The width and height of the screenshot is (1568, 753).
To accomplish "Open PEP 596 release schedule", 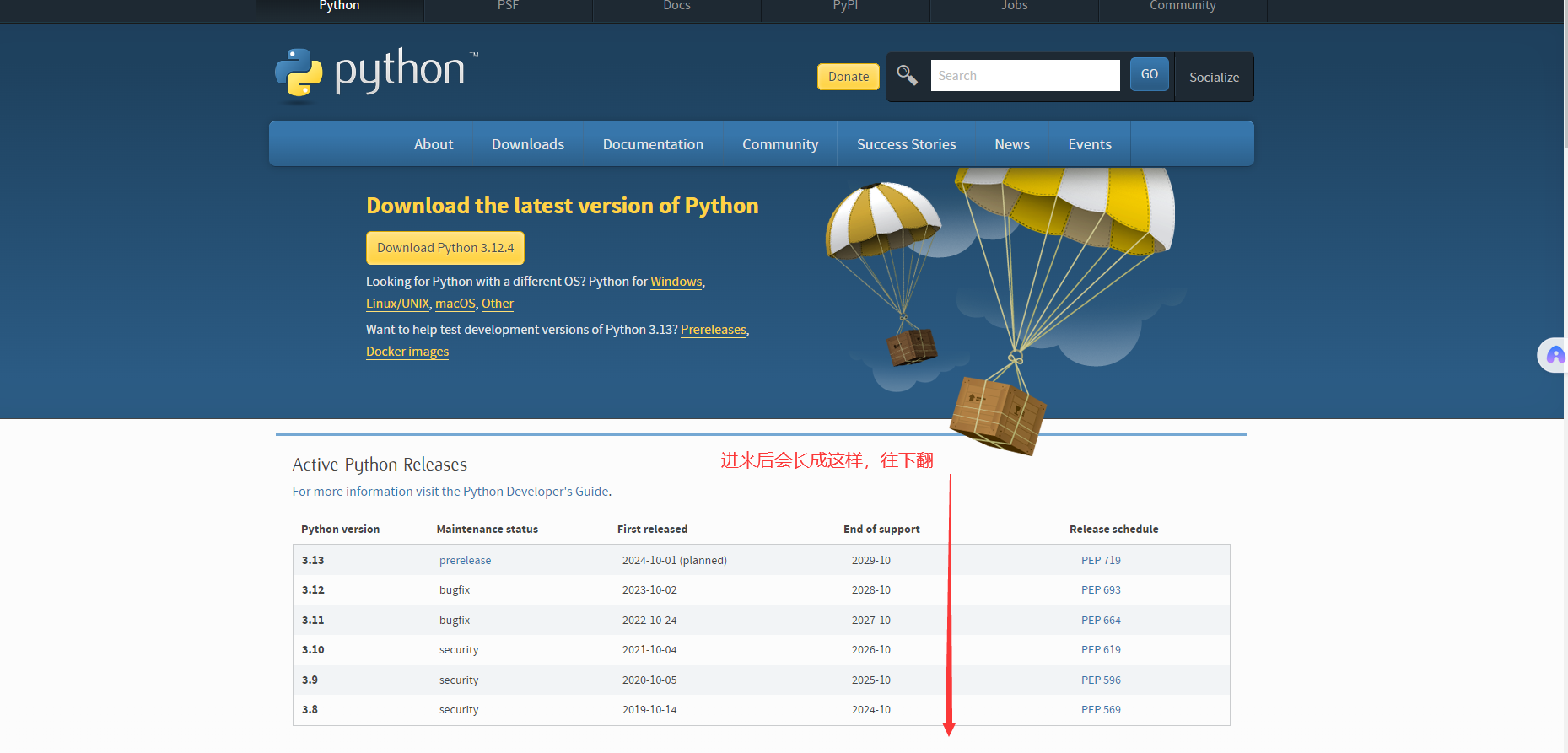I will click(1101, 680).
